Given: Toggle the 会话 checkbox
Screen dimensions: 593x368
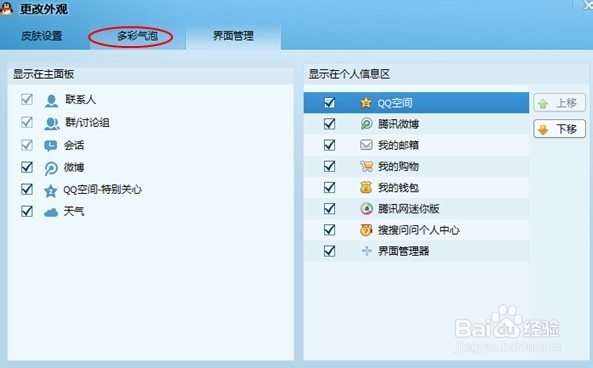Looking at the screenshot, I should tap(27, 144).
